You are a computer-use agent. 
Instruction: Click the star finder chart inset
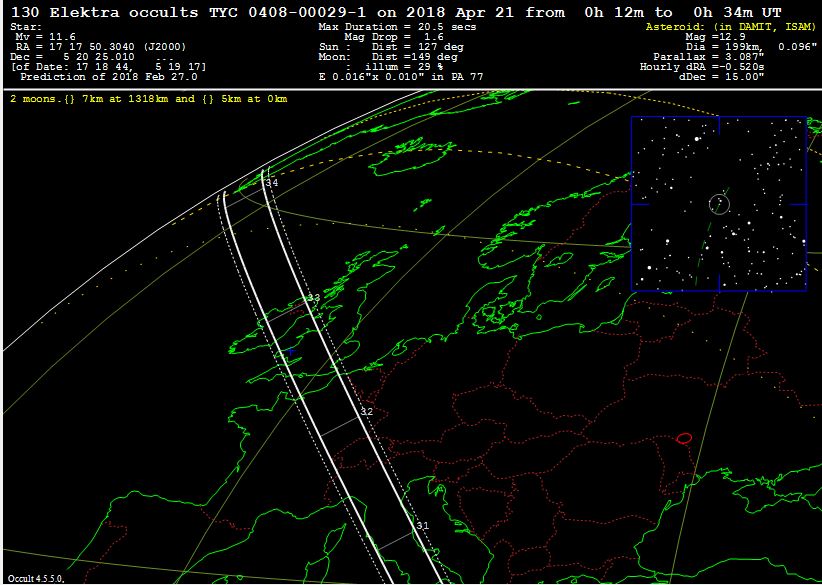[x=718, y=204]
